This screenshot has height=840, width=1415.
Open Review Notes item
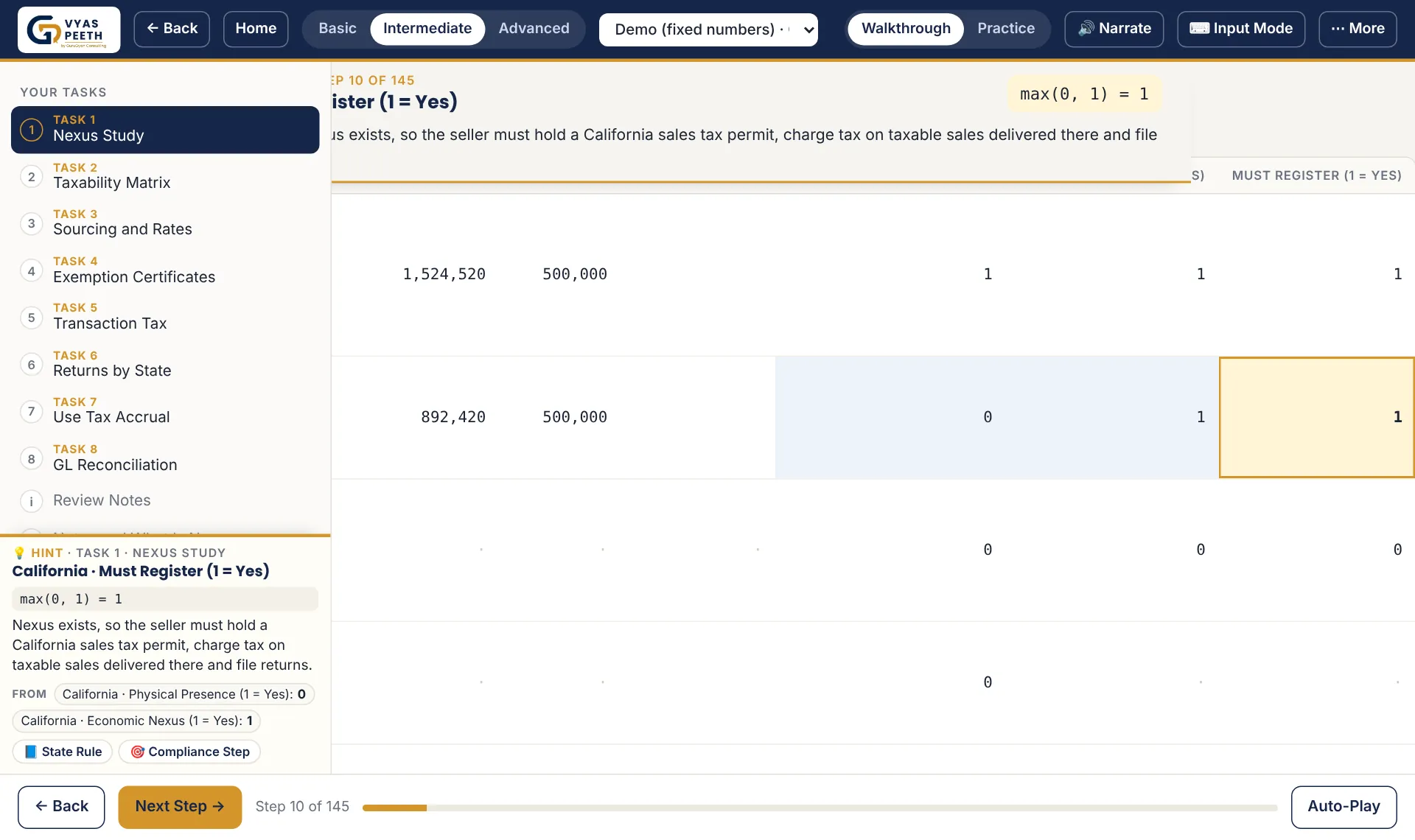coord(165,501)
